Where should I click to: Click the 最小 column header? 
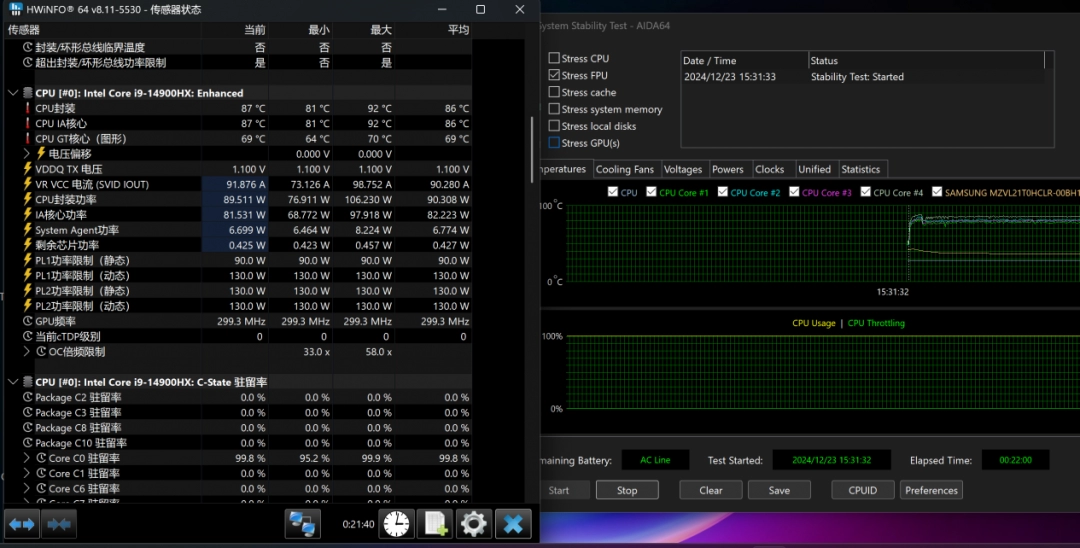(x=300, y=30)
